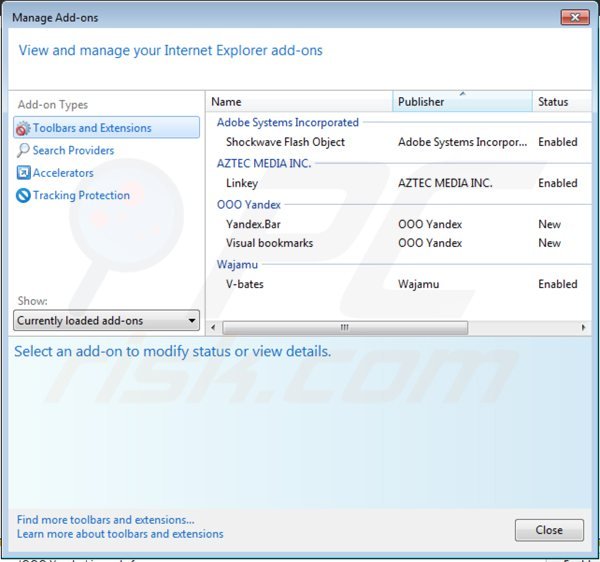600x562 pixels.
Task: Click the Wajamu group header
Action: (x=237, y=264)
